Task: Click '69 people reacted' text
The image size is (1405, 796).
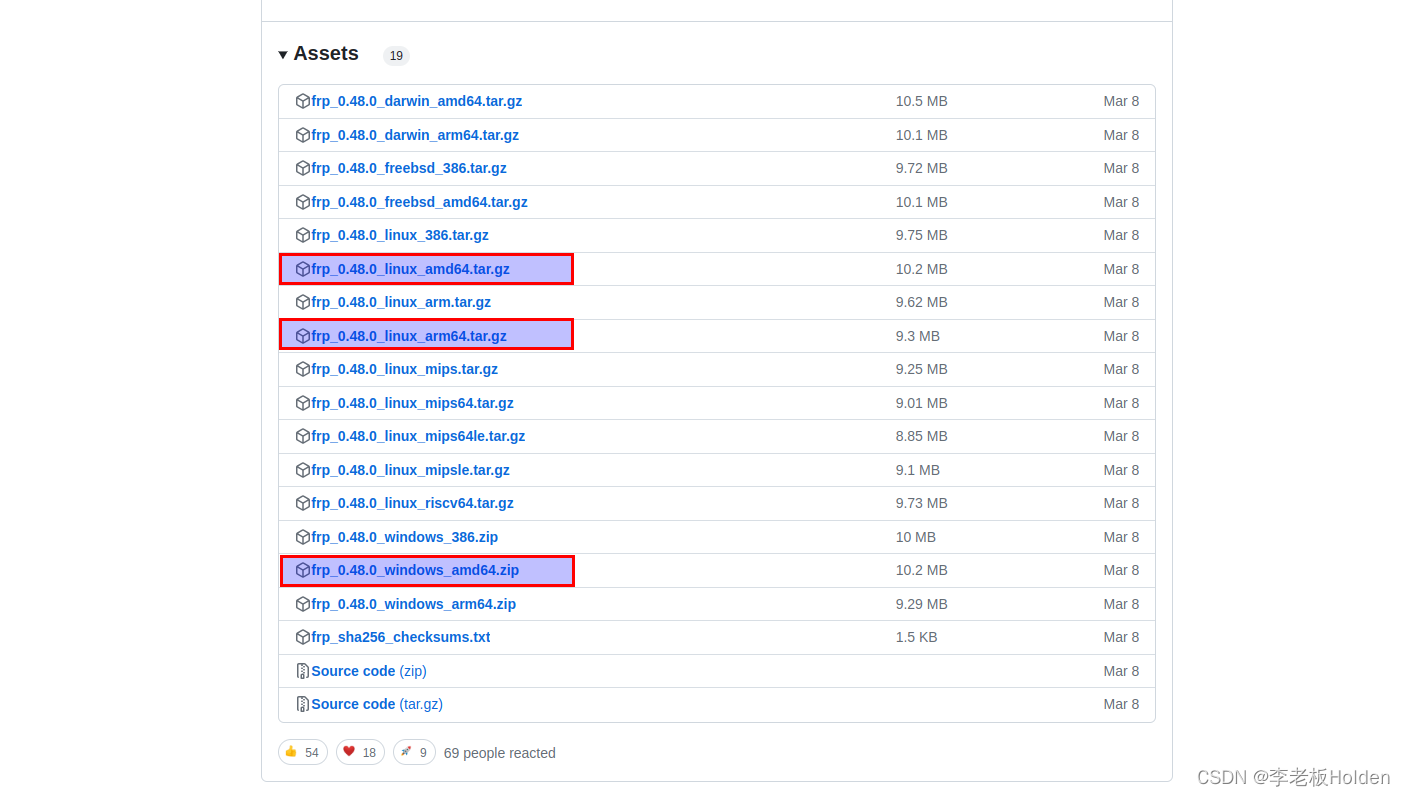Action: 500,753
